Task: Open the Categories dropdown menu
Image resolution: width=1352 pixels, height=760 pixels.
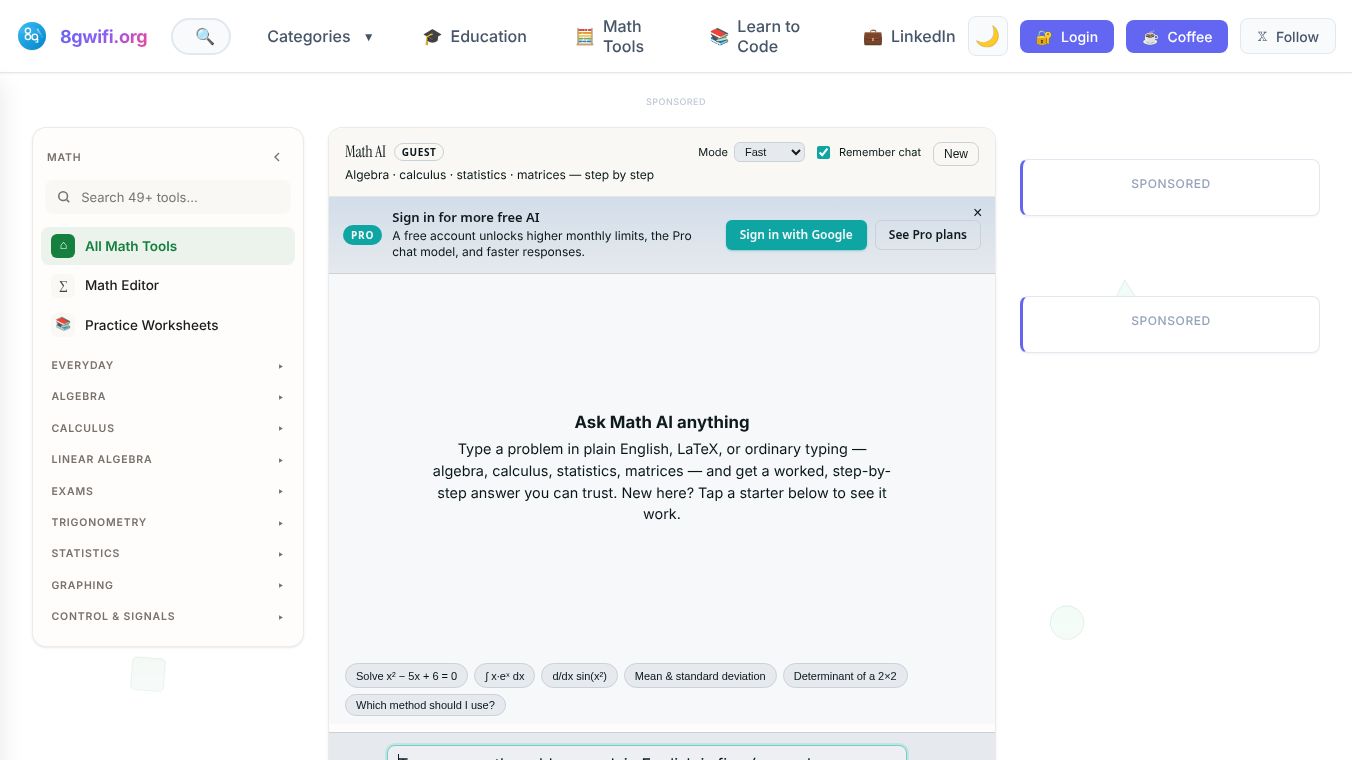Action: [320, 37]
